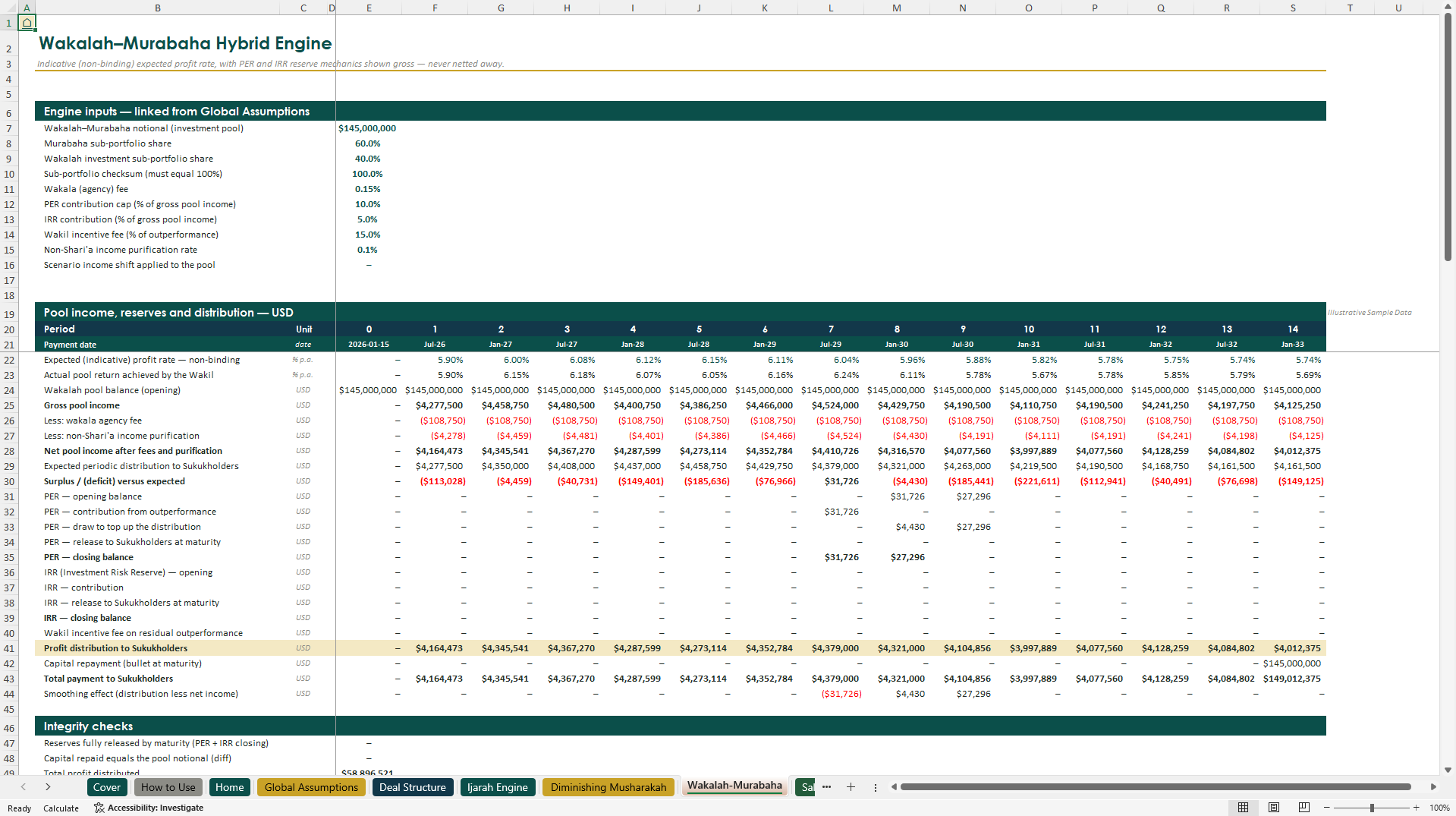
Task: Select the Wakalah–Murabaha Hybrid Engine title
Action: (185, 43)
